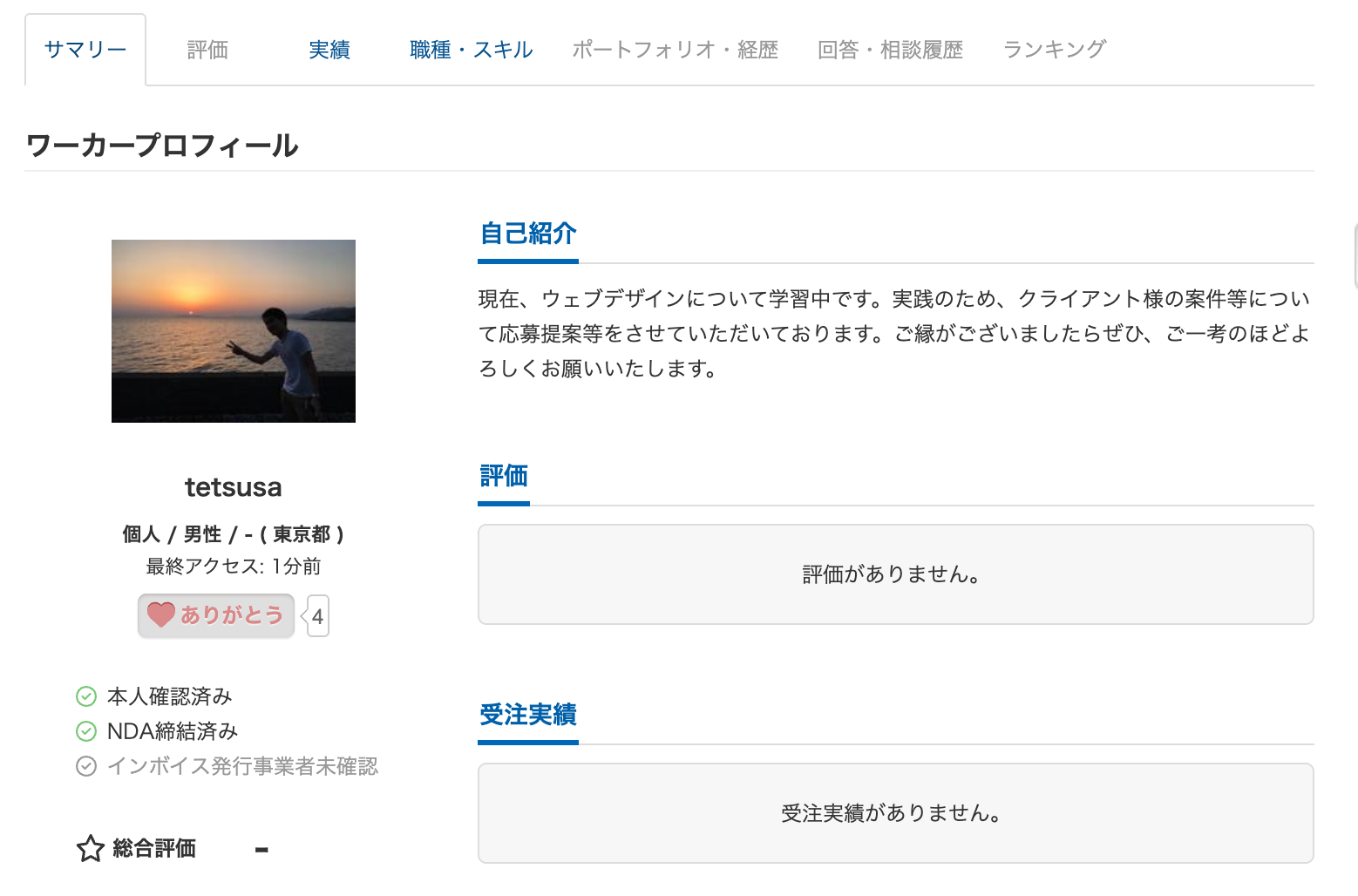Open the ランキング tab
The image size is (1358, 896).
pyautogui.click(x=1054, y=50)
